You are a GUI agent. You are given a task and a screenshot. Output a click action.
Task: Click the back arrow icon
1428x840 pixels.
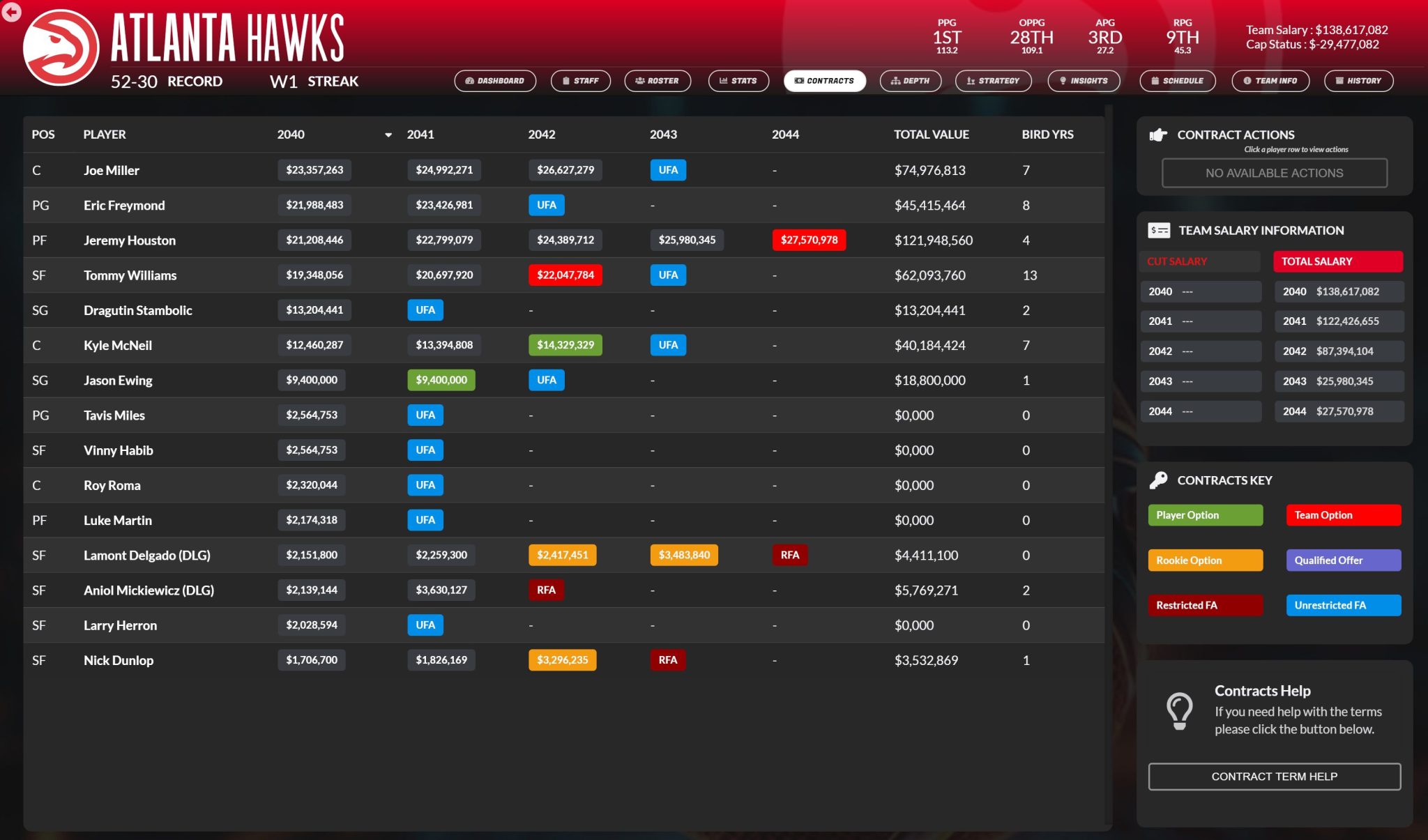pos(11,12)
